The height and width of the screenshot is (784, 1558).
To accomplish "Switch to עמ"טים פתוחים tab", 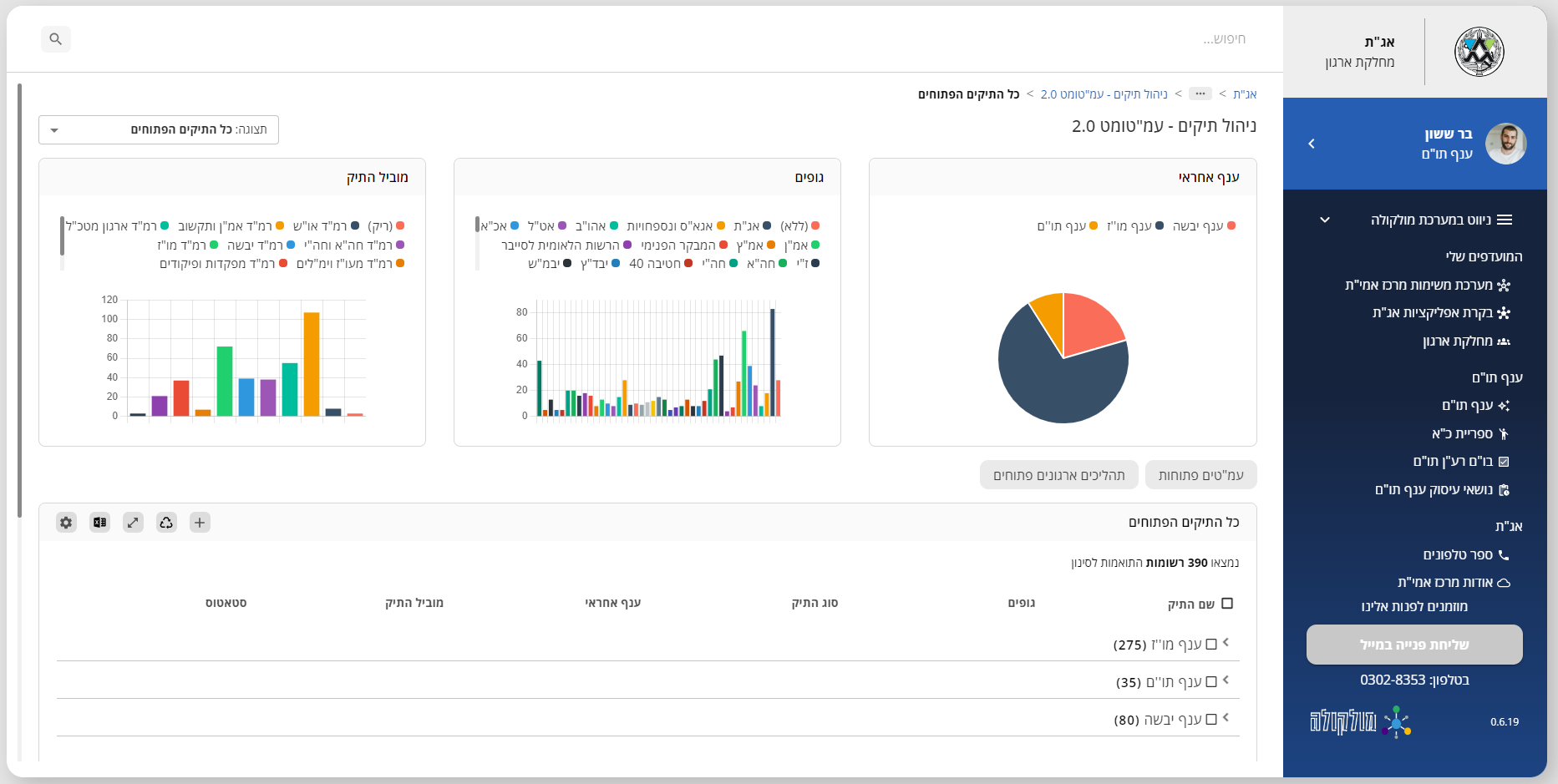I will 1201,474.
